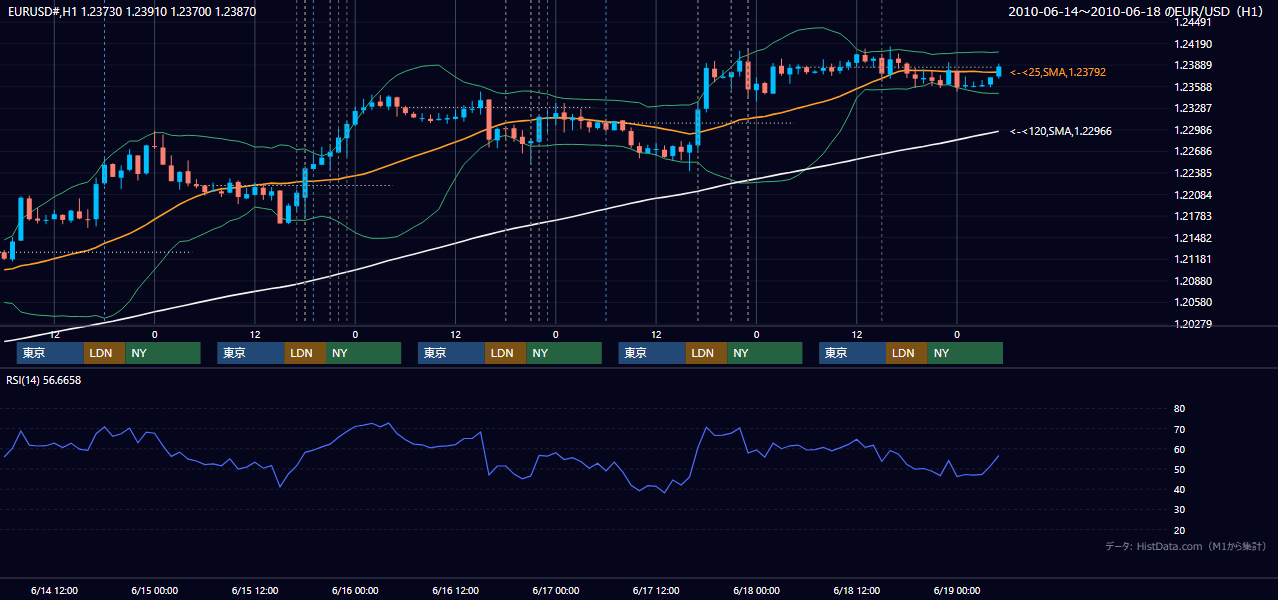Image resolution: width=1278 pixels, height=600 pixels.
Task: Click RSI scale value 40
Action: pos(1180,489)
